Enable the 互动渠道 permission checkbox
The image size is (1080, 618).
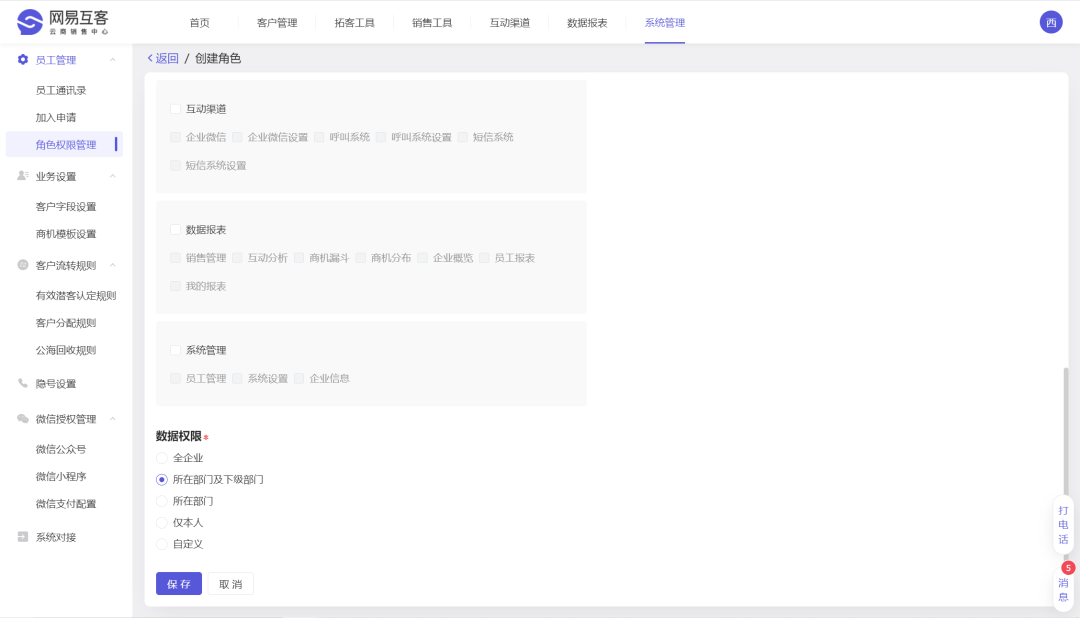click(x=175, y=109)
